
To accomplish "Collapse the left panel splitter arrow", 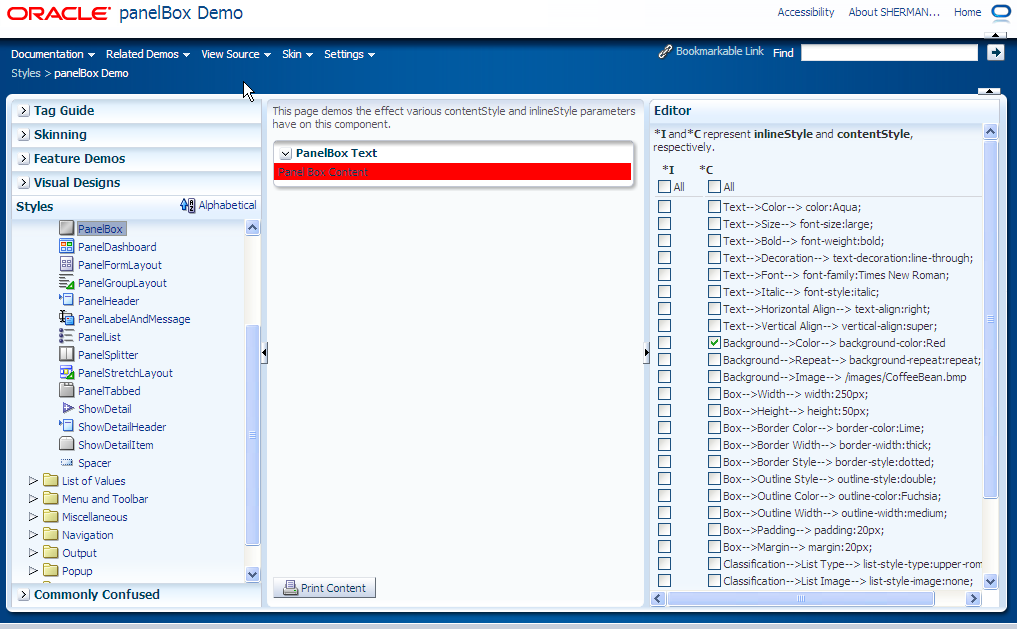I will coord(264,353).
